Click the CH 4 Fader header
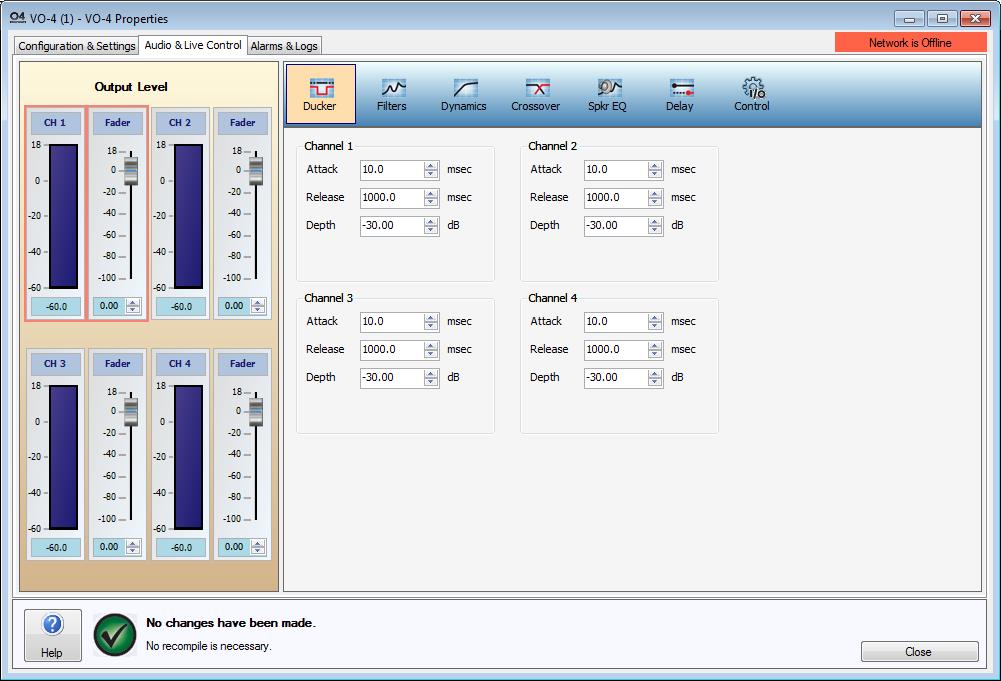The height and width of the screenshot is (681, 1001). (x=243, y=364)
